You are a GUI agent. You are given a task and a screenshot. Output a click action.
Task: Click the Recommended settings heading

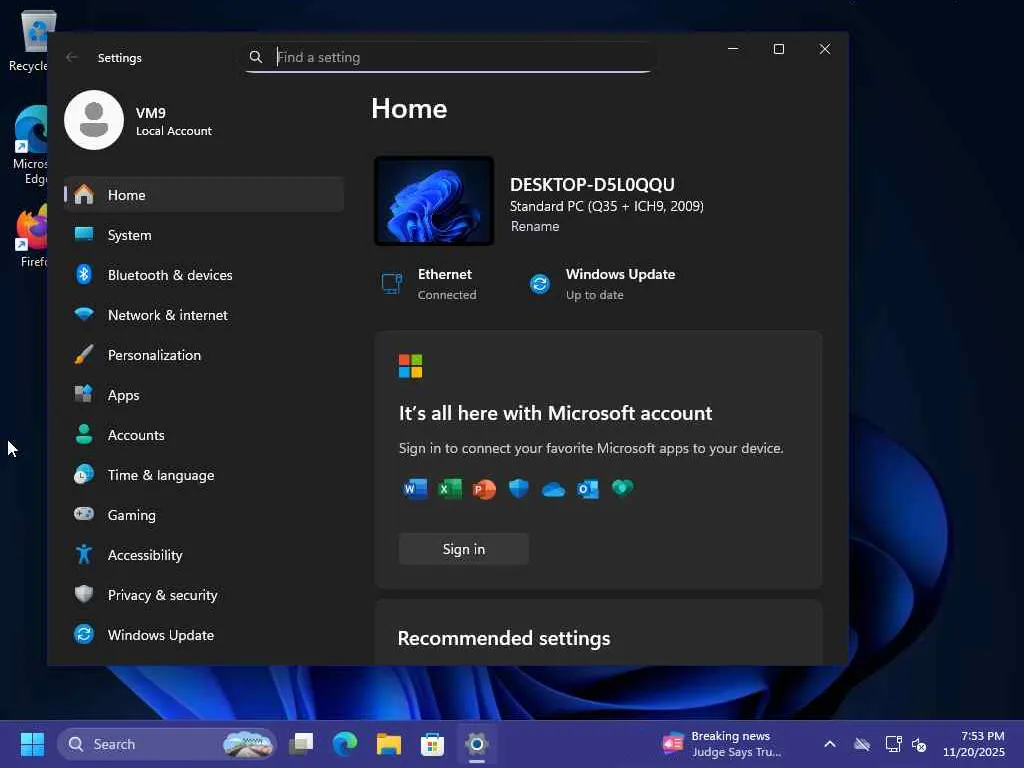(504, 638)
